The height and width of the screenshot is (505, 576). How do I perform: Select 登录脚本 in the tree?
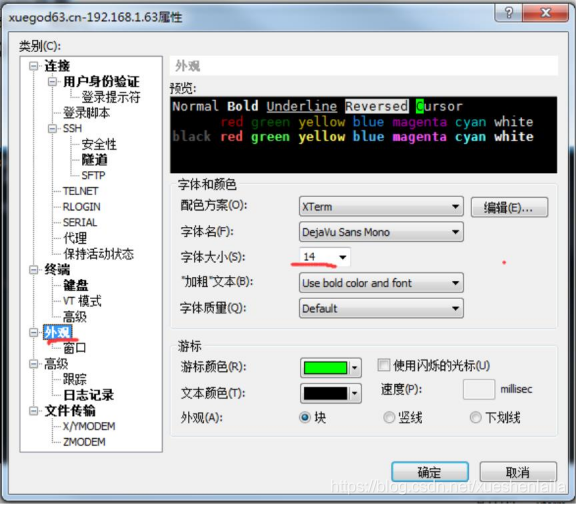[x=87, y=113]
